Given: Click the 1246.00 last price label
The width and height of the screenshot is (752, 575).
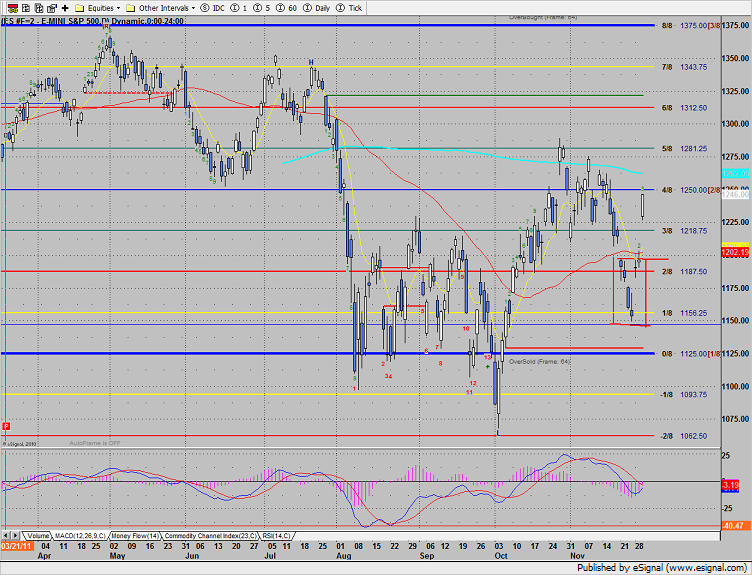Looking at the screenshot, I should coord(735,194).
